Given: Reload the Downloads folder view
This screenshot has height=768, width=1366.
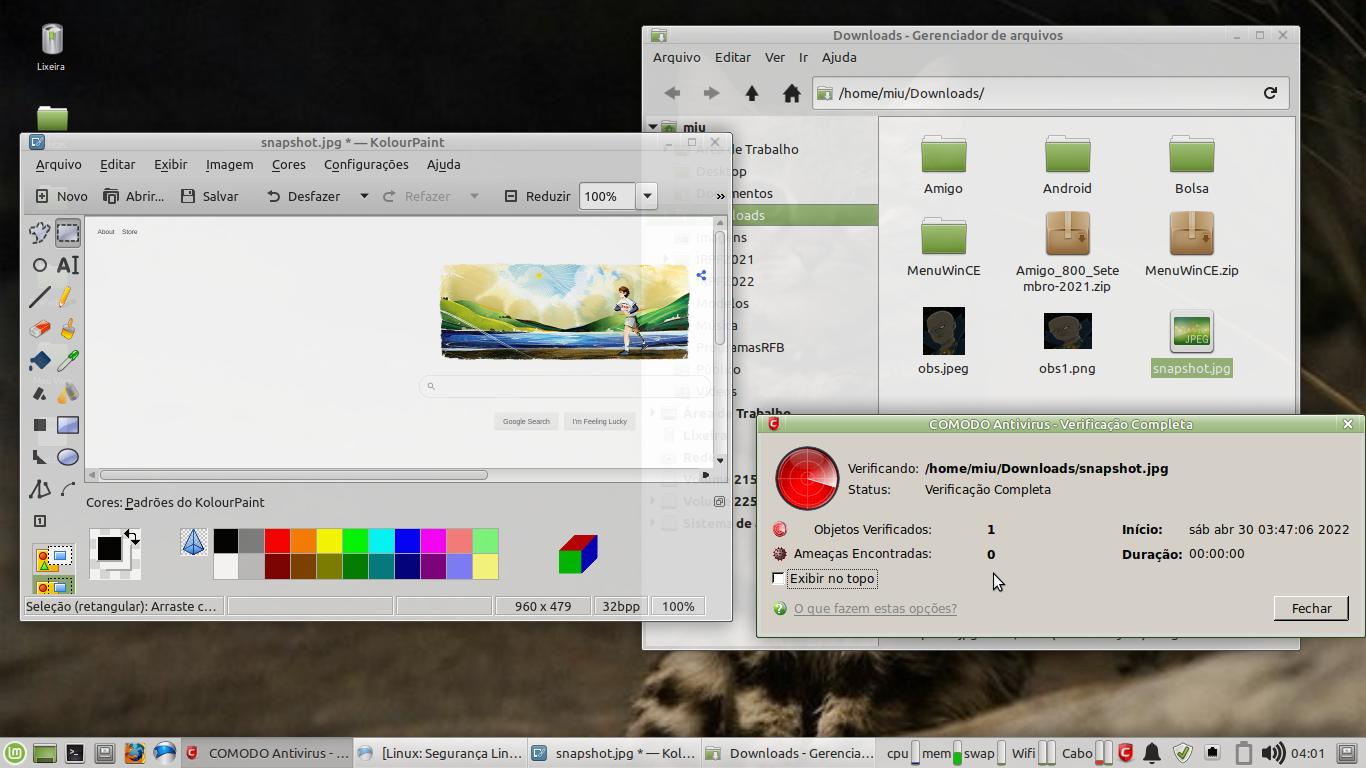Looking at the screenshot, I should tap(1270, 93).
